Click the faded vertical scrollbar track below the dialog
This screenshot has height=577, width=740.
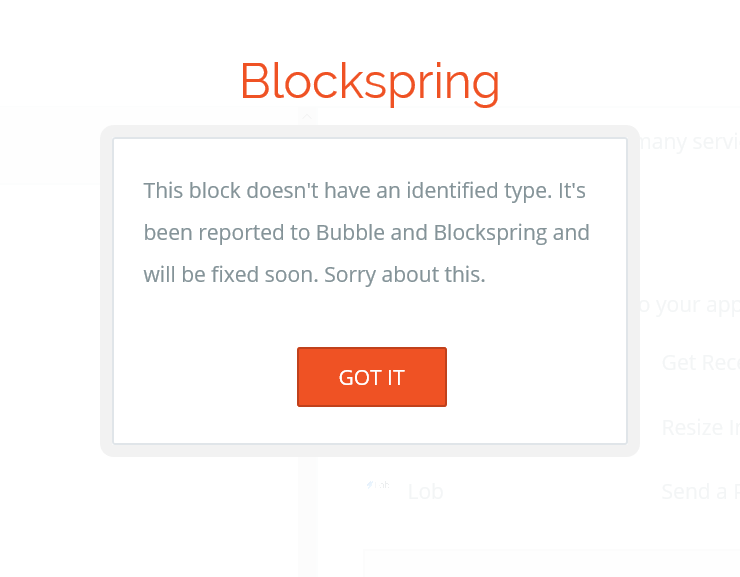pyautogui.click(x=308, y=517)
